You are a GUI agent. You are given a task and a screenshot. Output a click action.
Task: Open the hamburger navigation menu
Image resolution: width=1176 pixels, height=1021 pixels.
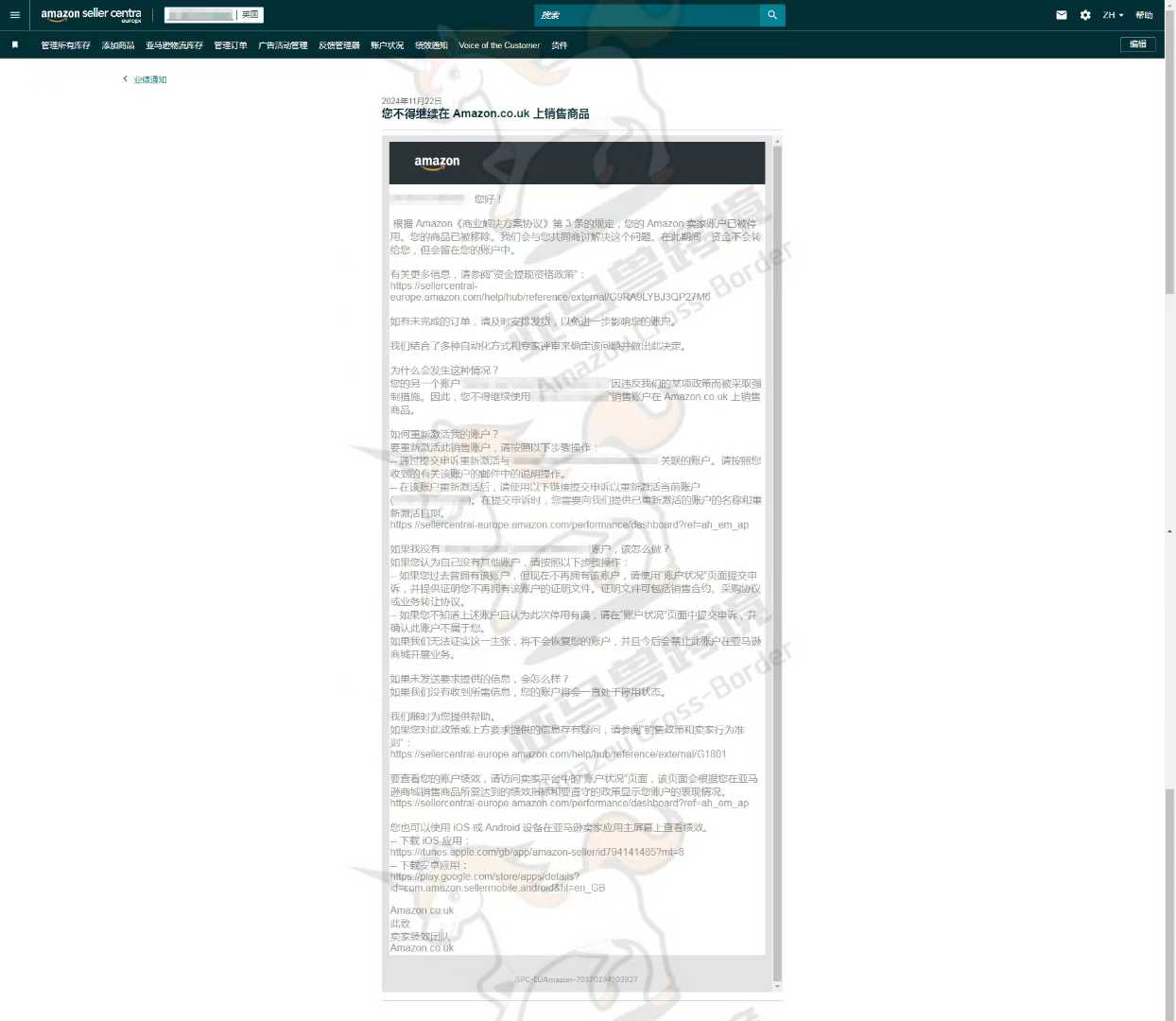(15, 15)
